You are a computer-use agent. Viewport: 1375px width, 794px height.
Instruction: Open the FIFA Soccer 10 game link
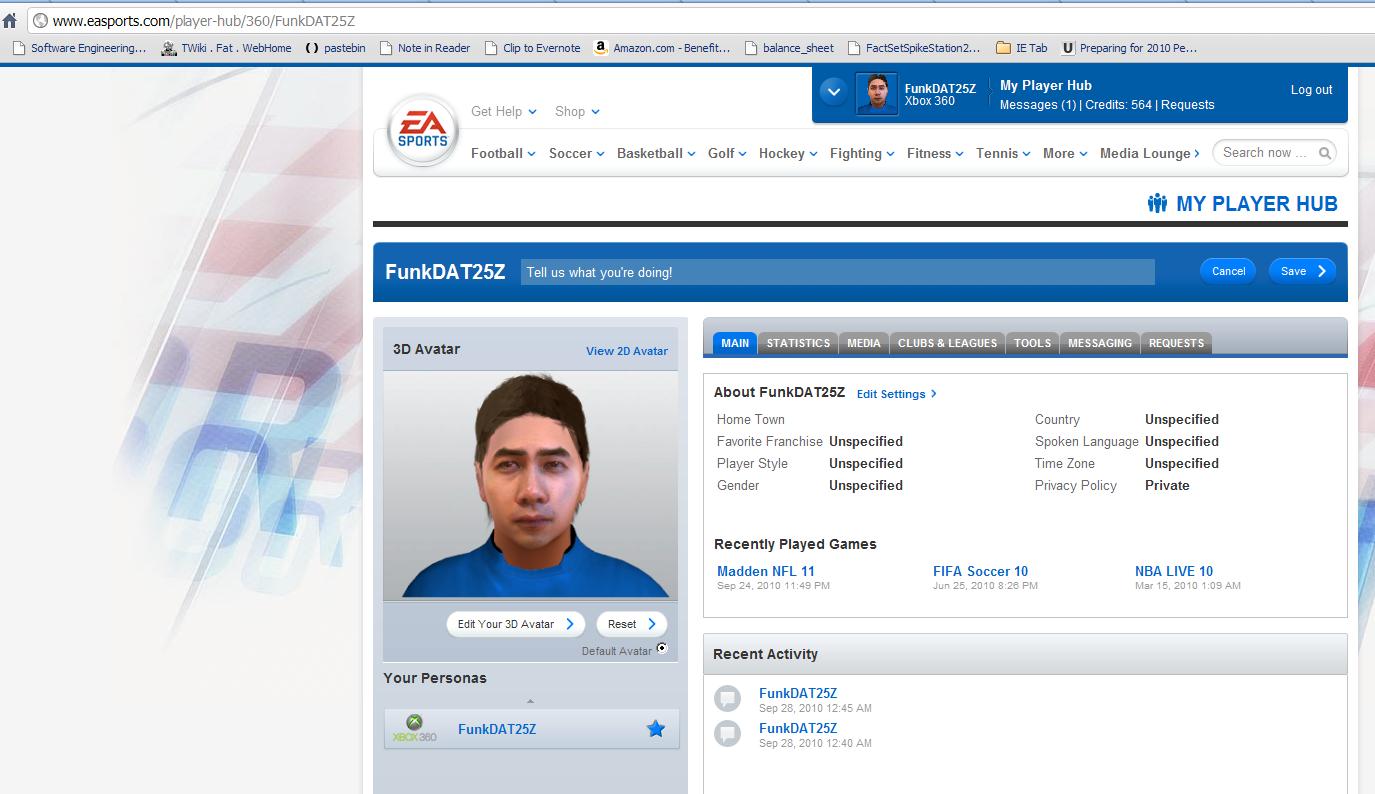tap(980, 571)
